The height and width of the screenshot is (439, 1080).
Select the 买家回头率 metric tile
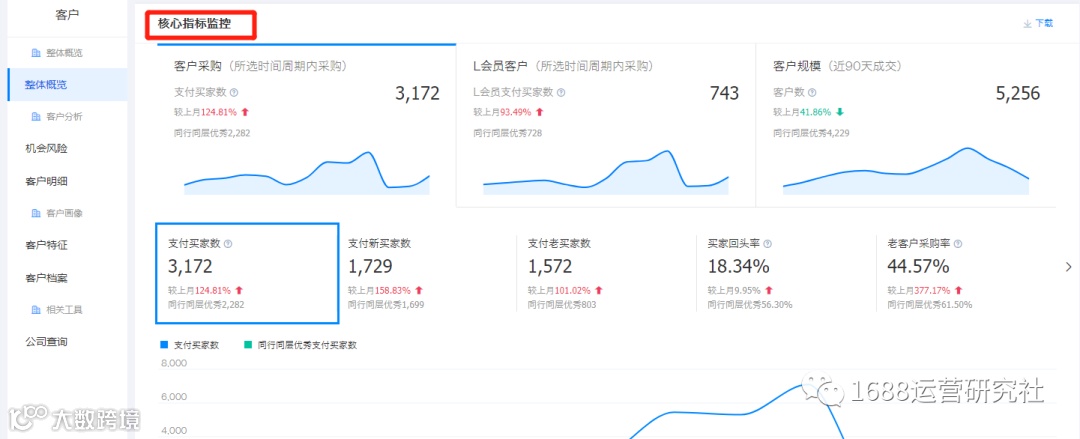tap(786, 273)
